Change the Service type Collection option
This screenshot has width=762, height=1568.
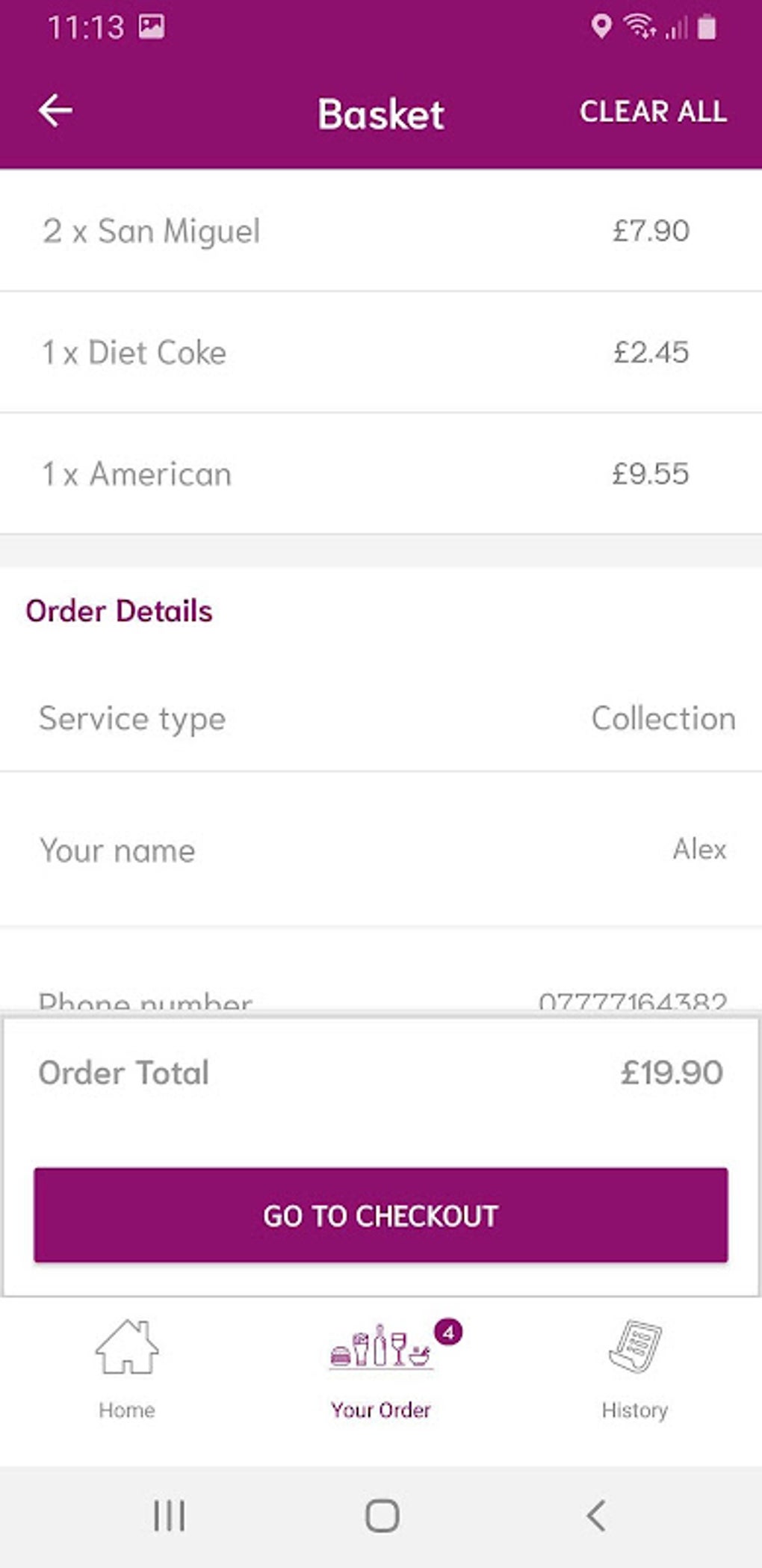[663, 719]
